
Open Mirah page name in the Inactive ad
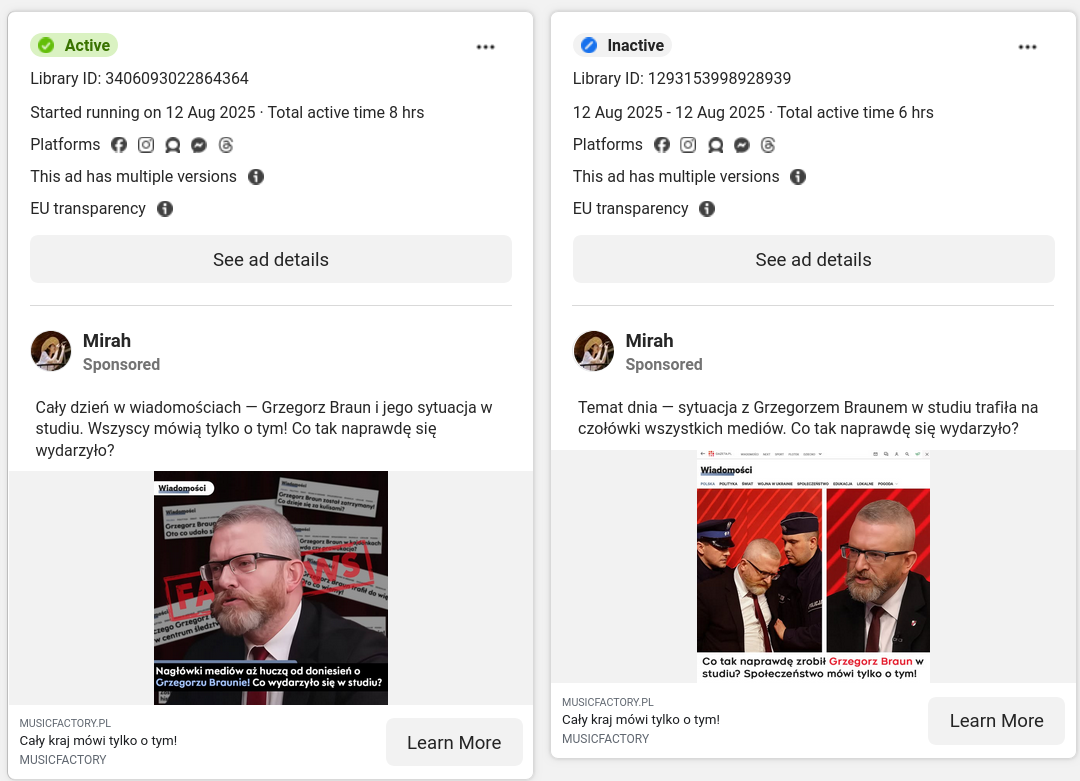(x=650, y=341)
